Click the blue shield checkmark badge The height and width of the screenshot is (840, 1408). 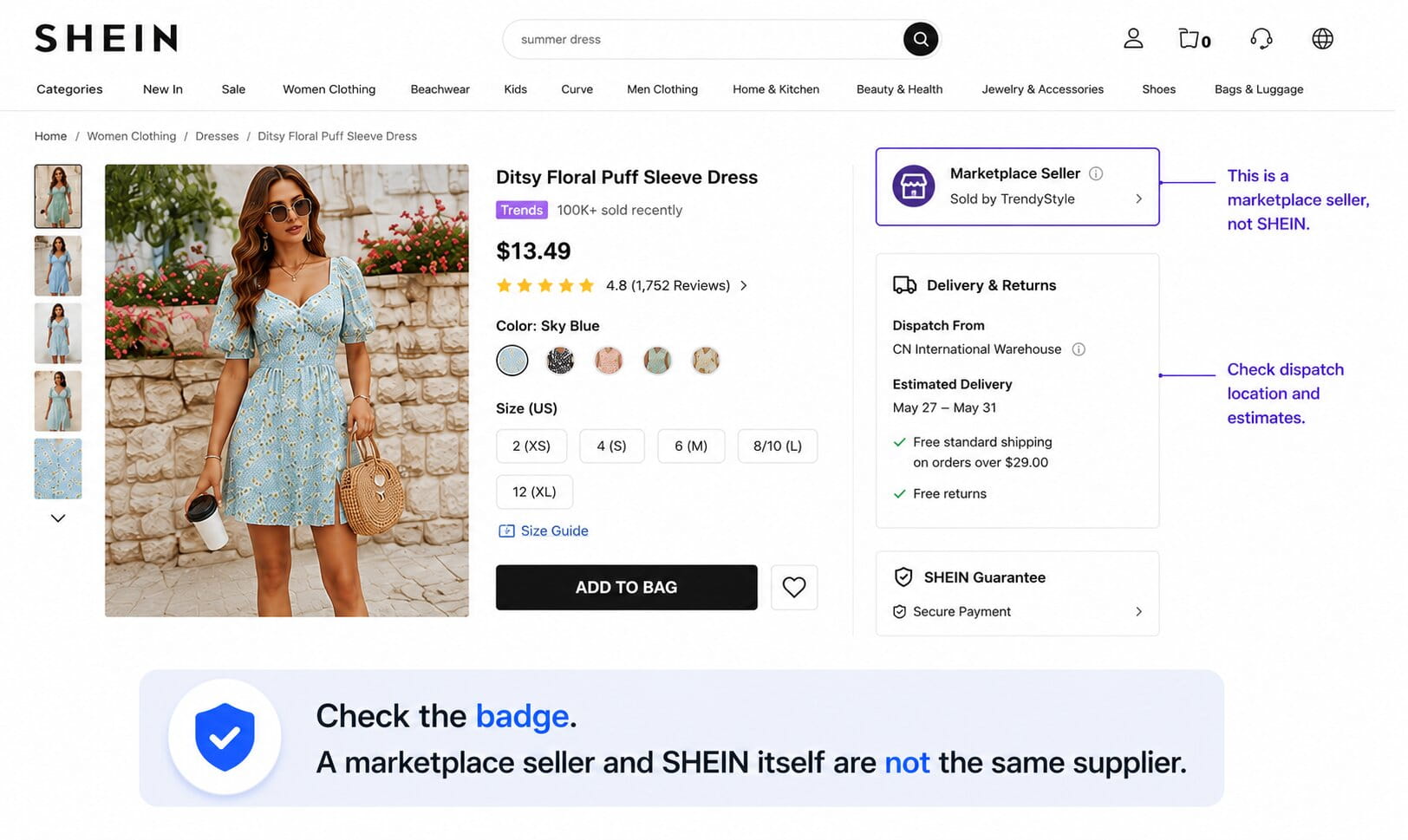(225, 737)
